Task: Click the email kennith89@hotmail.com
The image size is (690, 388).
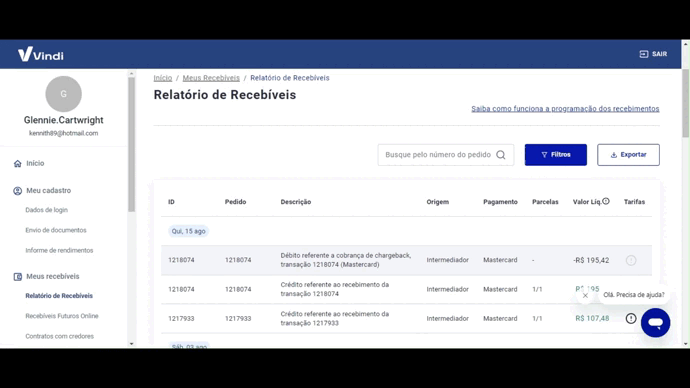Action: [x=63, y=133]
